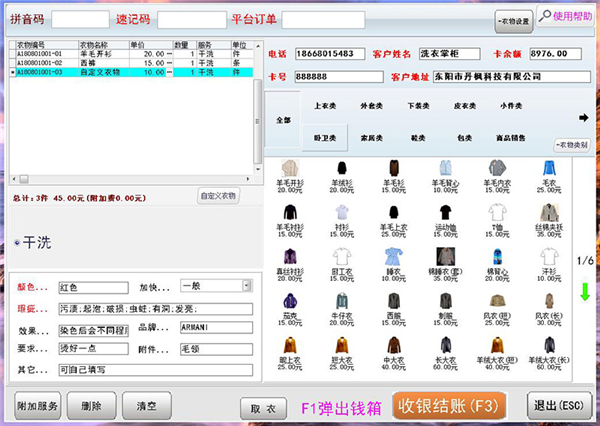Click the 西服 suit icon
Image resolution: width=600 pixels, height=426 pixels.
coord(393,301)
